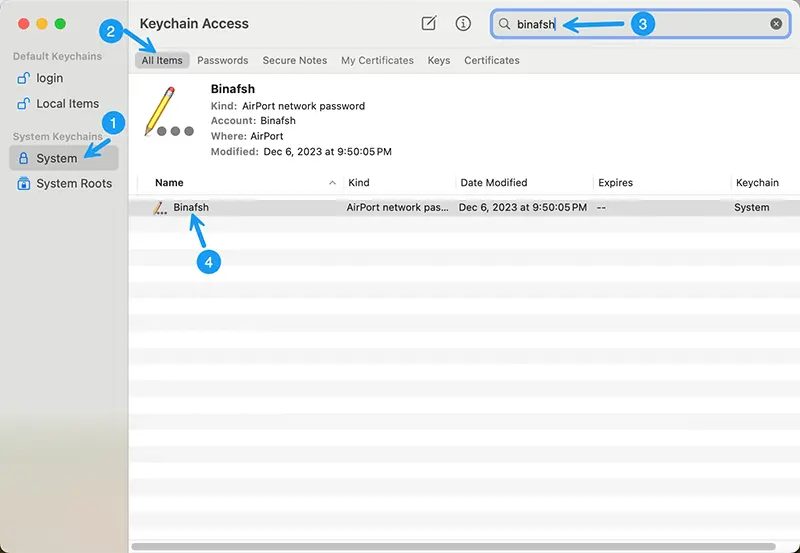Click the Expires -- cell
800x553 pixels.
[x=602, y=207]
